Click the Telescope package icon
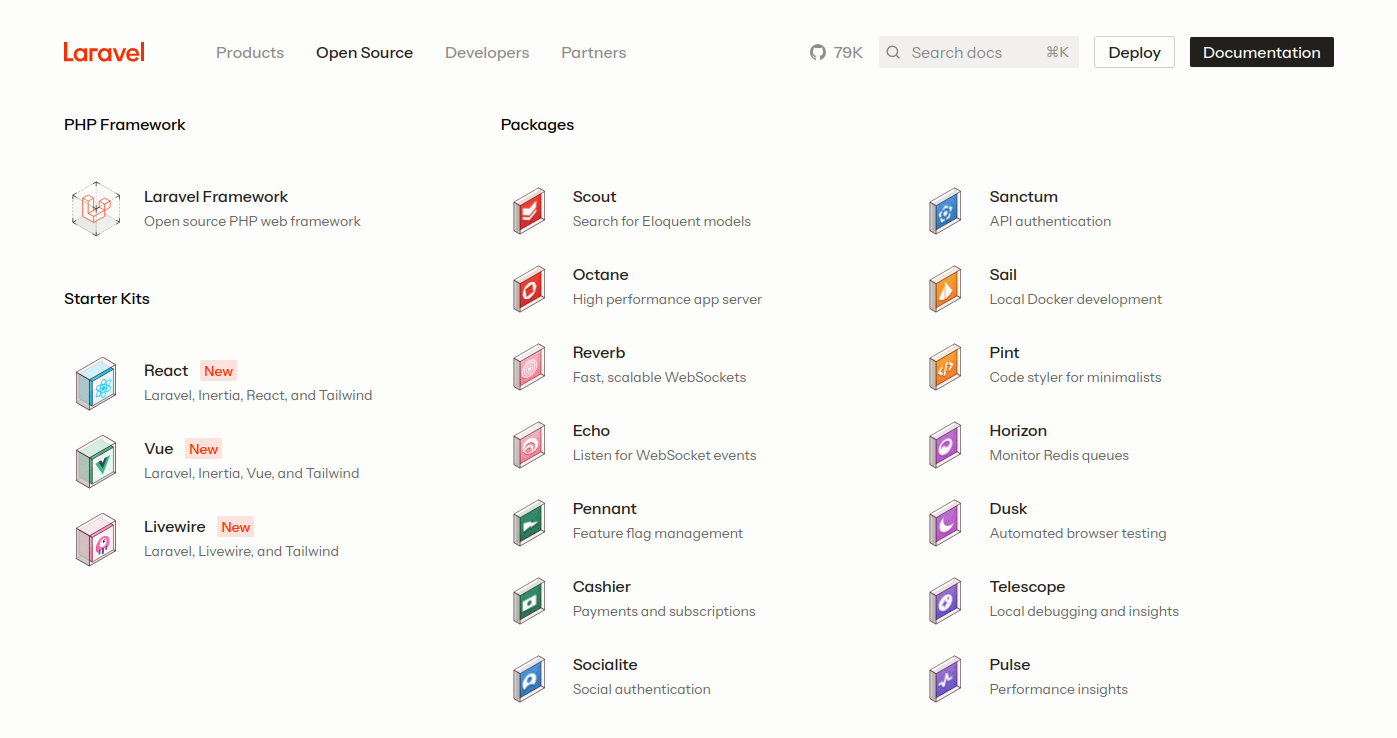Image resolution: width=1397 pixels, height=738 pixels. coord(945,600)
